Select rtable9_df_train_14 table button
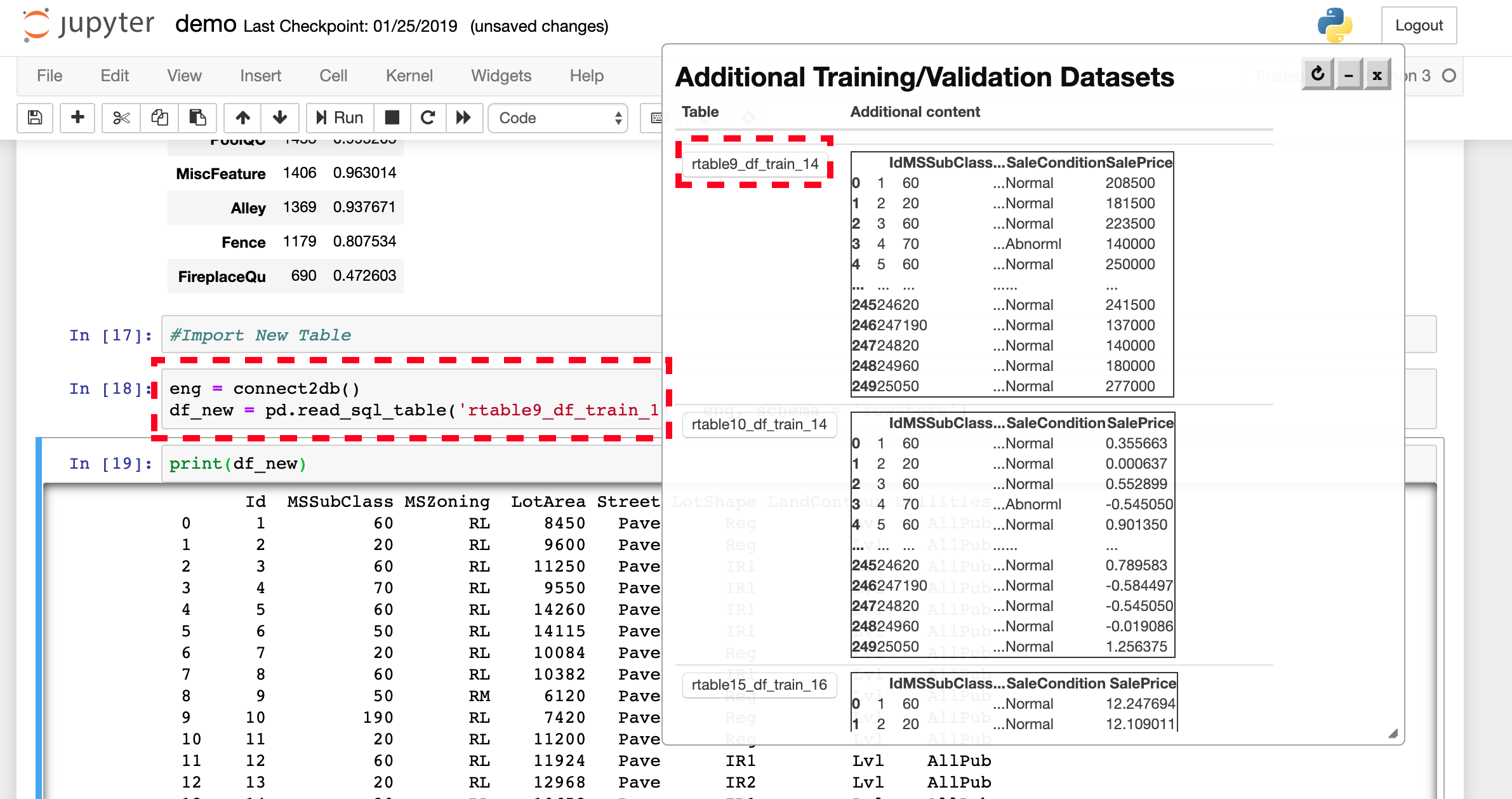Screen dimensions: 1512x799 755,164
